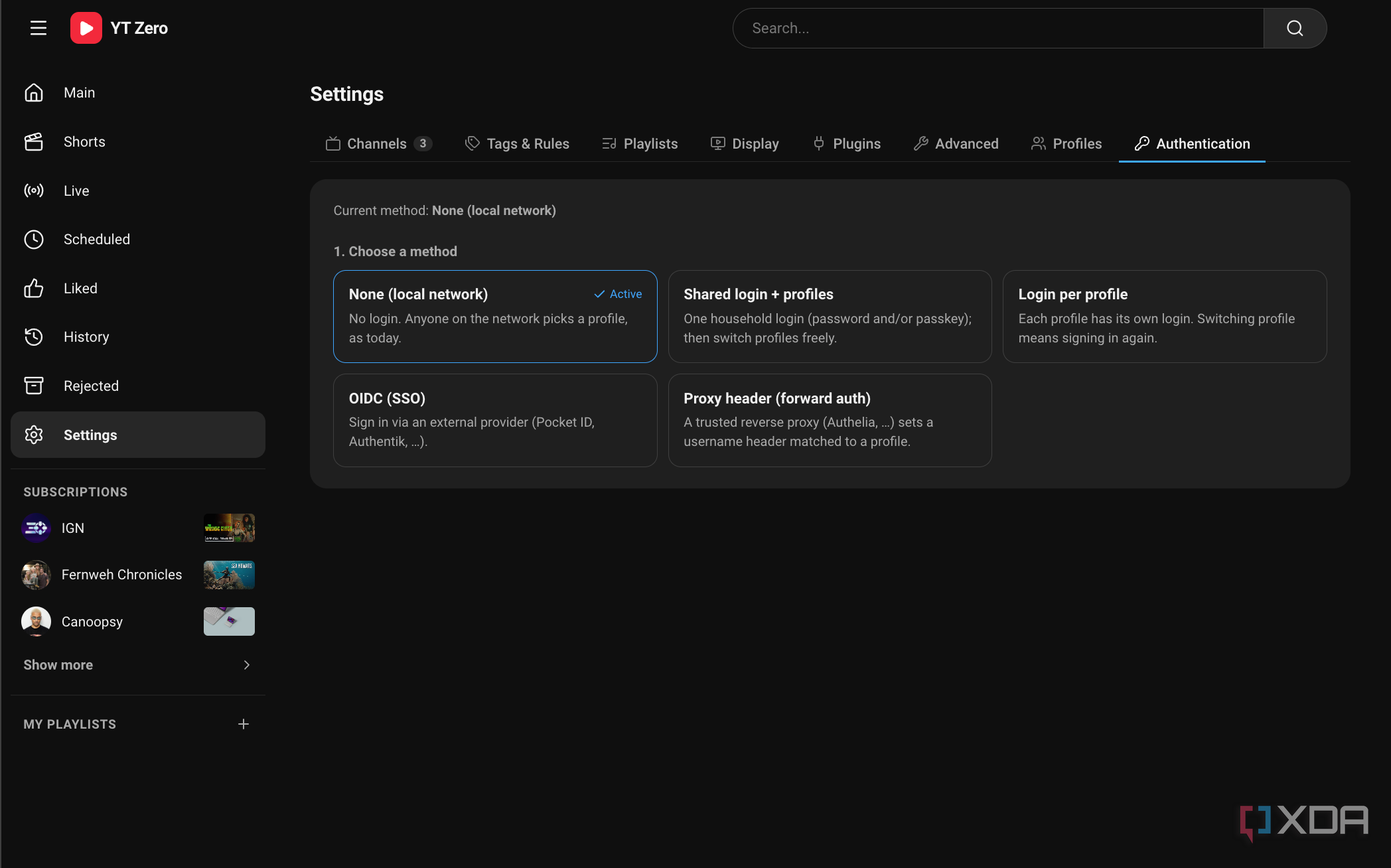The height and width of the screenshot is (868, 1391).
Task: Click the search magnifier button
Action: [x=1295, y=28]
